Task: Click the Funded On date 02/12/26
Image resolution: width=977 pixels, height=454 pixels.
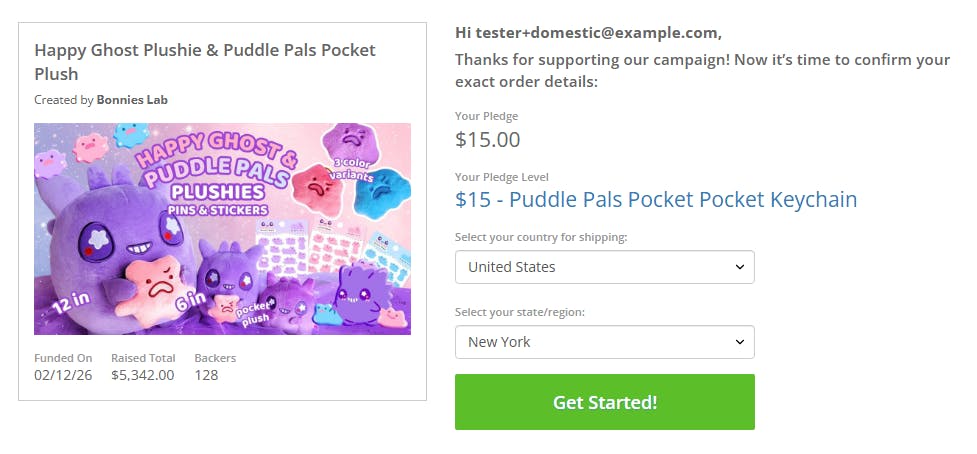Action: click(63, 375)
